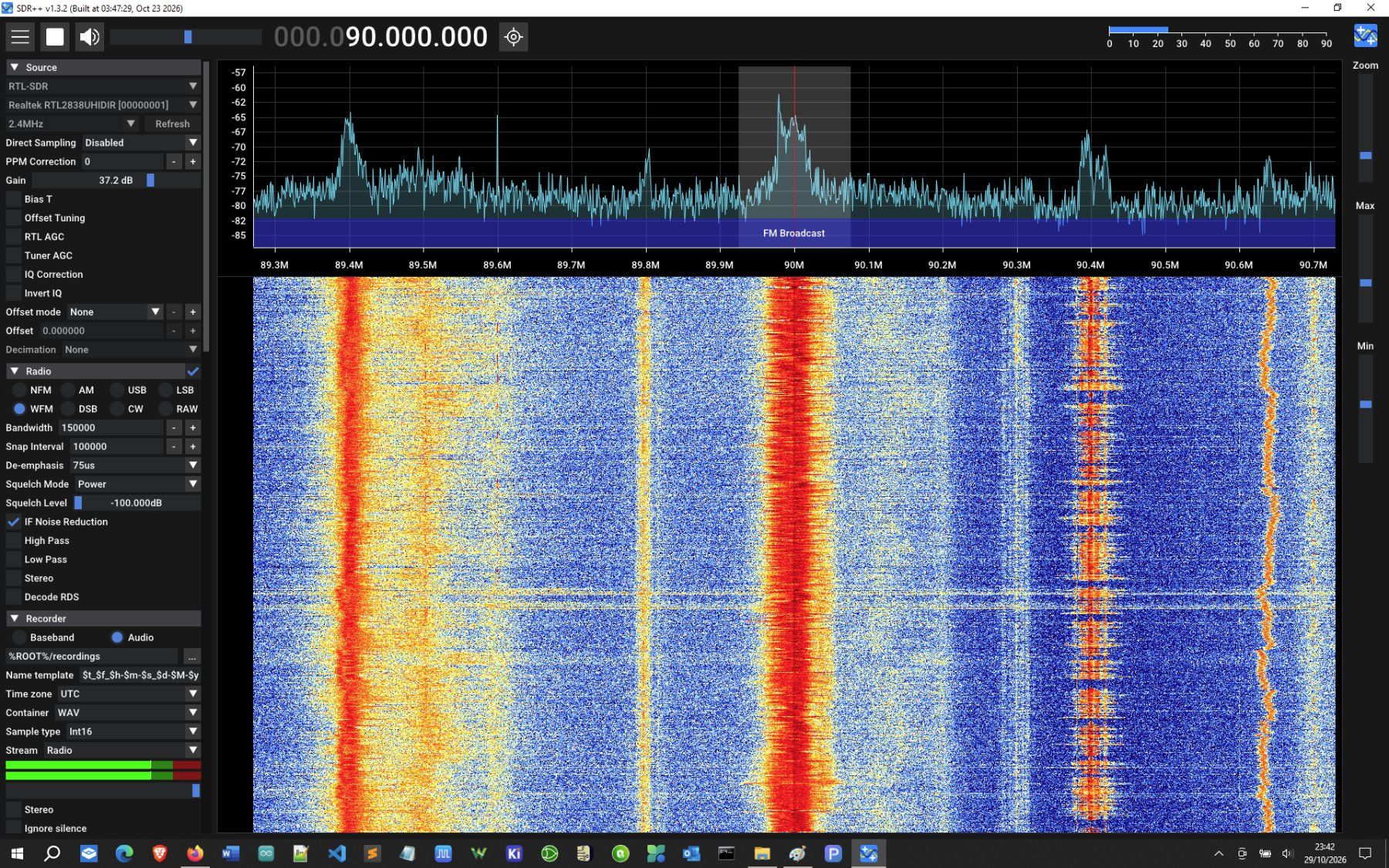The width and height of the screenshot is (1389, 868).
Task: Open the Direct Sampling dropdown
Action: coord(140,143)
